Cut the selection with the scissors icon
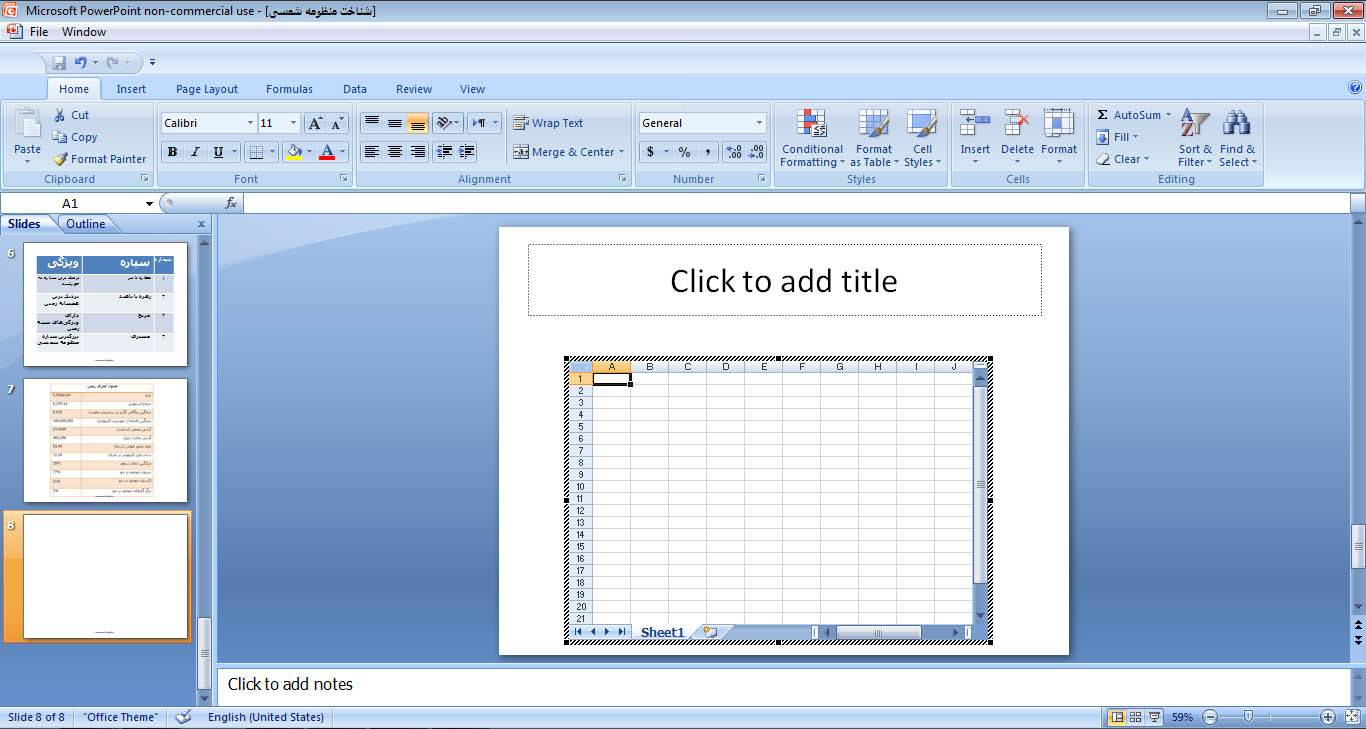Screen dimensions: 1366x729 click(x=59, y=115)
